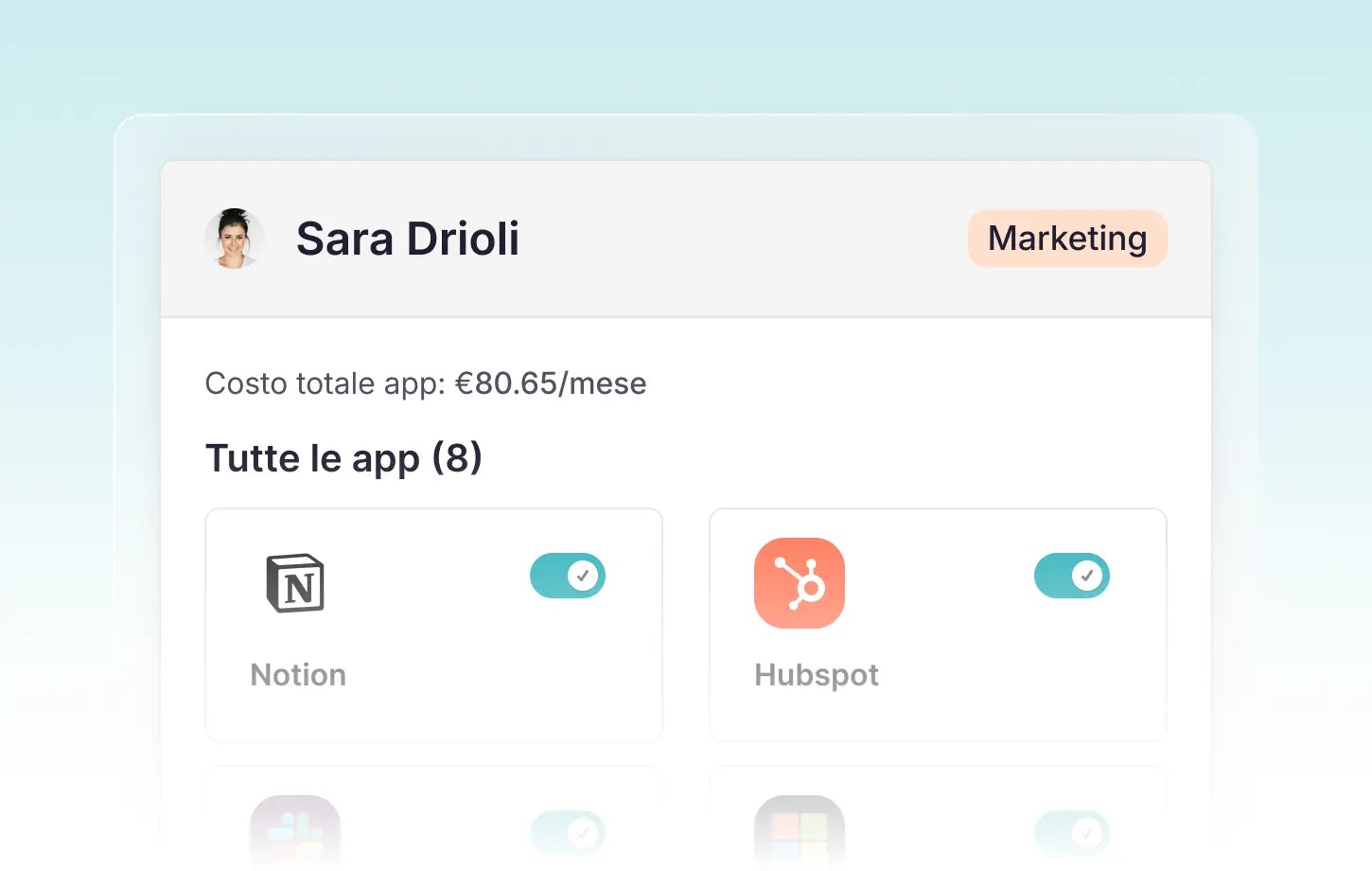Click the Tutte le app (8) heading
This screenshot has width=1372, height=871.
point(343,458)
